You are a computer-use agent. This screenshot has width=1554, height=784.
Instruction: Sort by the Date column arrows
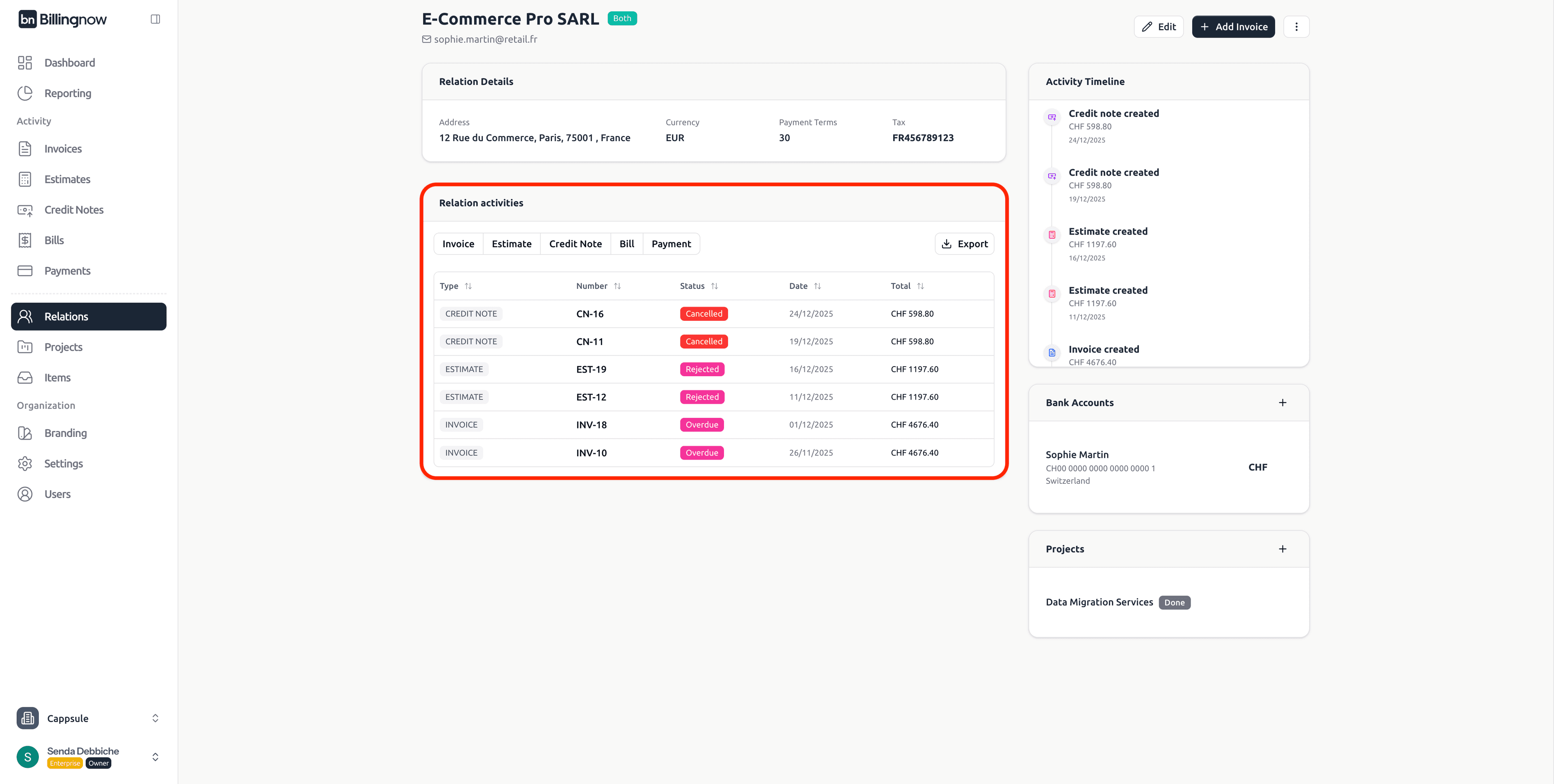[817, 286]
